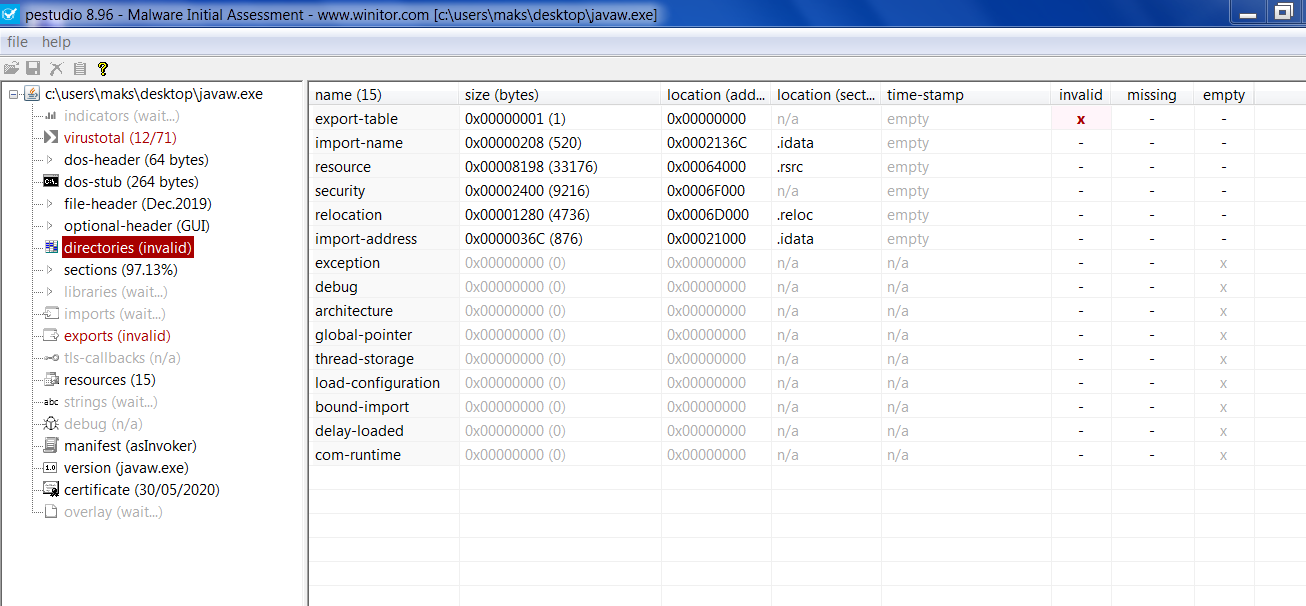1306x606 pixels.
Task: Click the dos-stub console icon
Action: point(51,182)
